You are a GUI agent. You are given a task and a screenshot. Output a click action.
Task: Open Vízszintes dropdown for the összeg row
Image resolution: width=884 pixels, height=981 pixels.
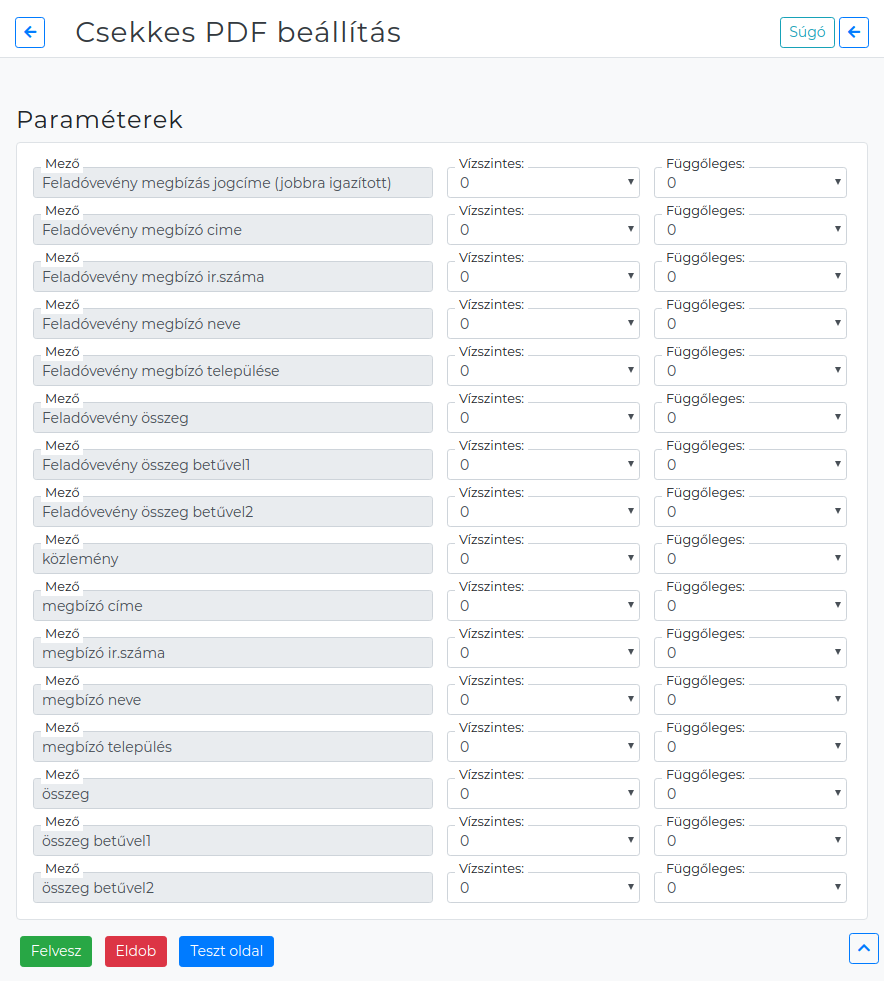[x=543, y=793]
